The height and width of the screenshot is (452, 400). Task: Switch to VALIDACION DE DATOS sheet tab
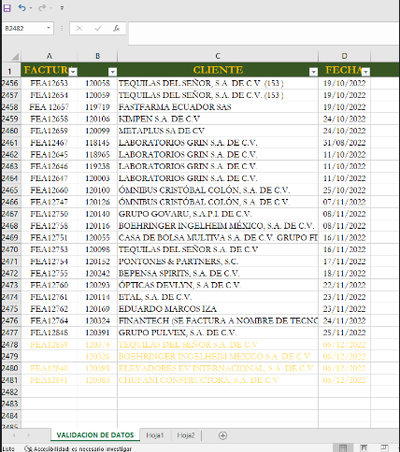click(95, 435)
